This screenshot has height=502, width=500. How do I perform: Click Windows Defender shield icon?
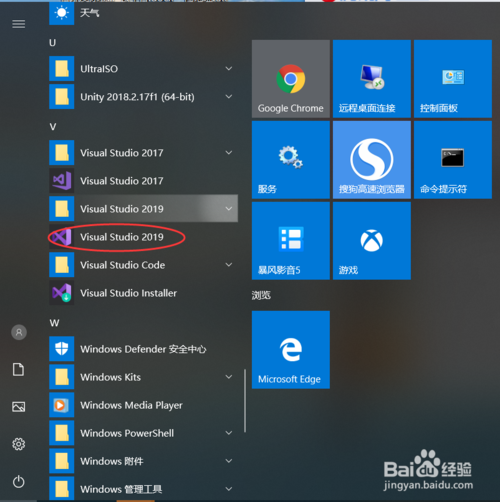[x=62, y=349]
